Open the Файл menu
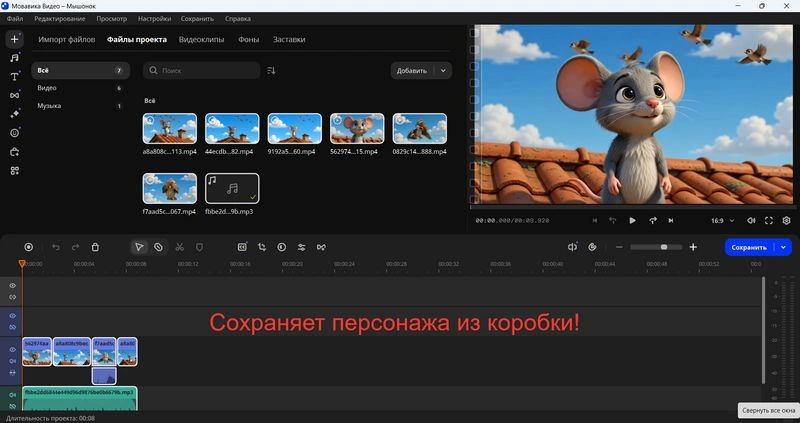Viewport: 800px width, 423px height. click(15, 18)
